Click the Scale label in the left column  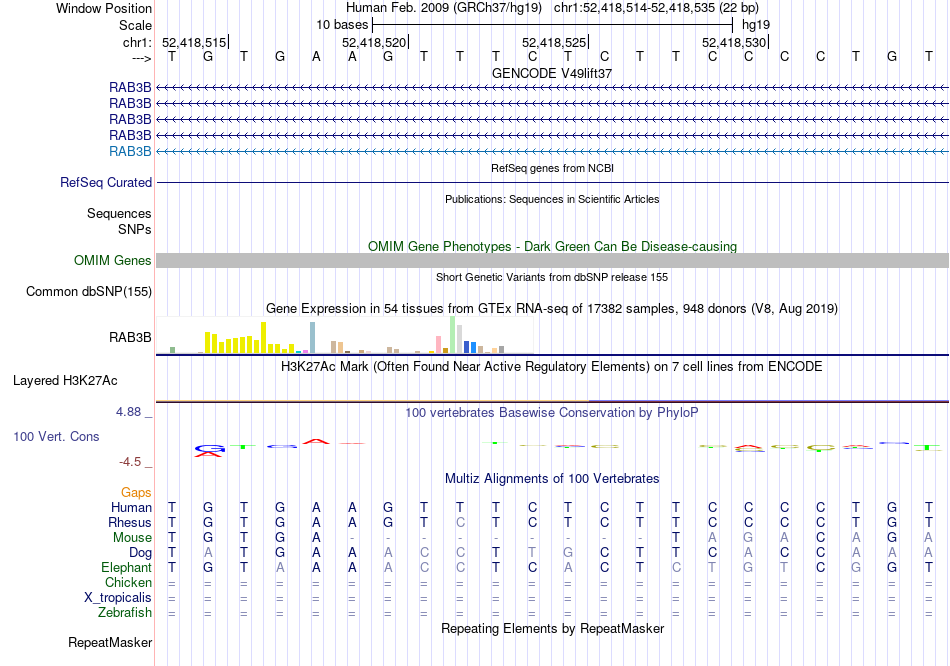coord(135,25)
